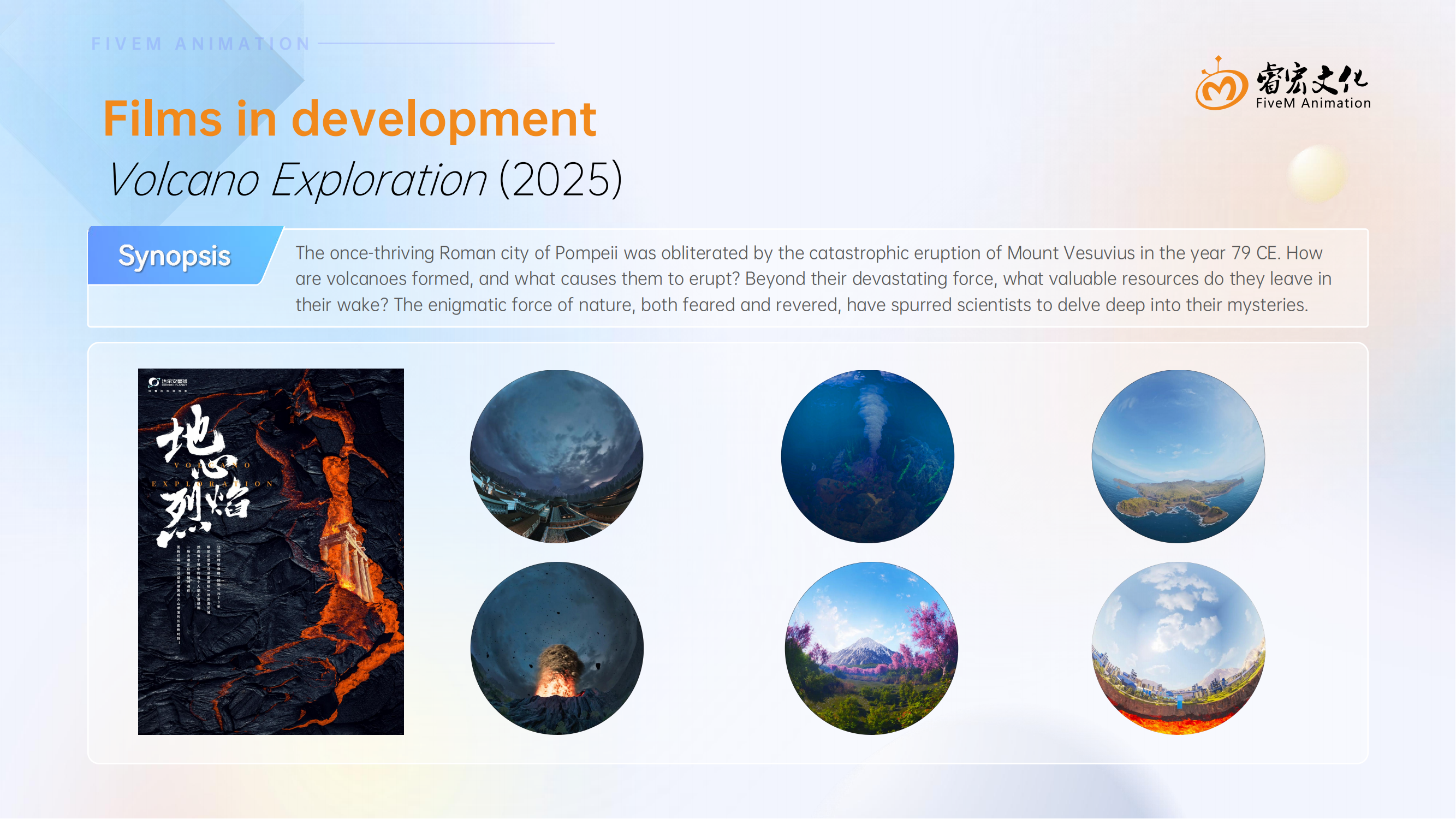The image size is (1456, 819).
Task: Open the erupting volcano fisheye image
Action: click(557, 648)
